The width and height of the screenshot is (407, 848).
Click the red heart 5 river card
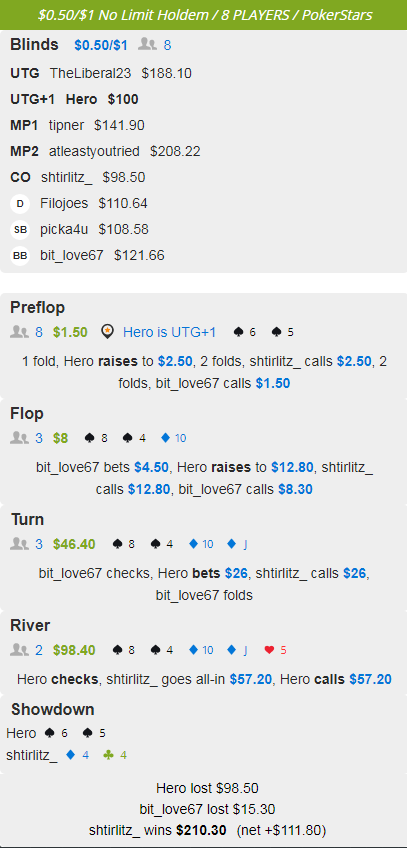pyautogui.click(x=276, y=650)
